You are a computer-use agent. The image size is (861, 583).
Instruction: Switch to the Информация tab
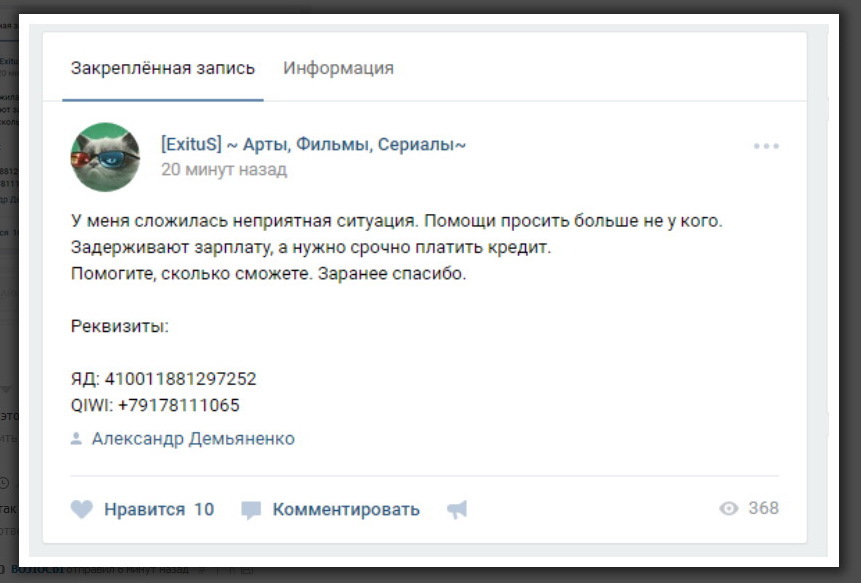click(x=338, y=68)
